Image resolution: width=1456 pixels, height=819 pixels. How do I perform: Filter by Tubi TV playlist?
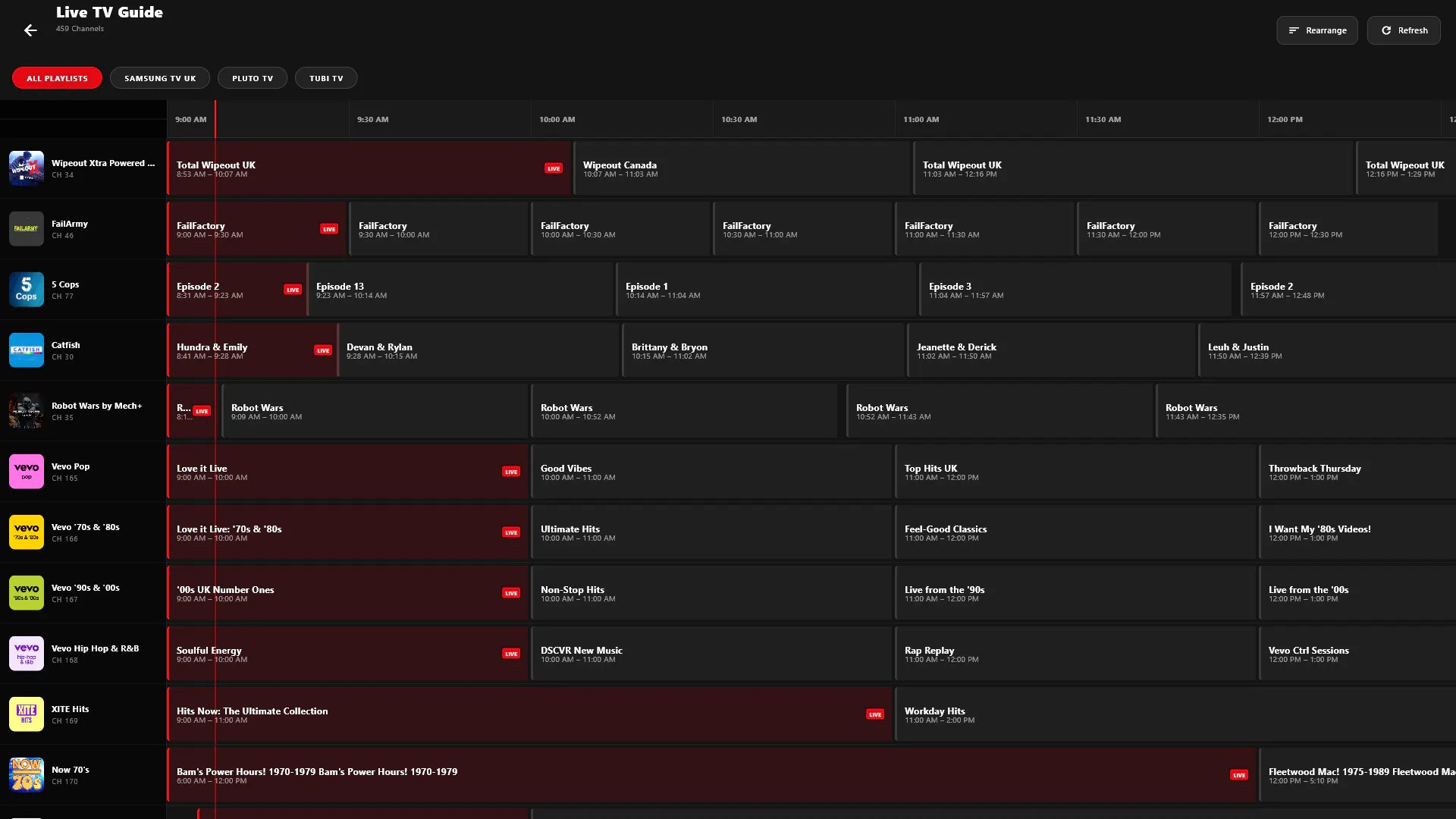click(x=326, y=78)
